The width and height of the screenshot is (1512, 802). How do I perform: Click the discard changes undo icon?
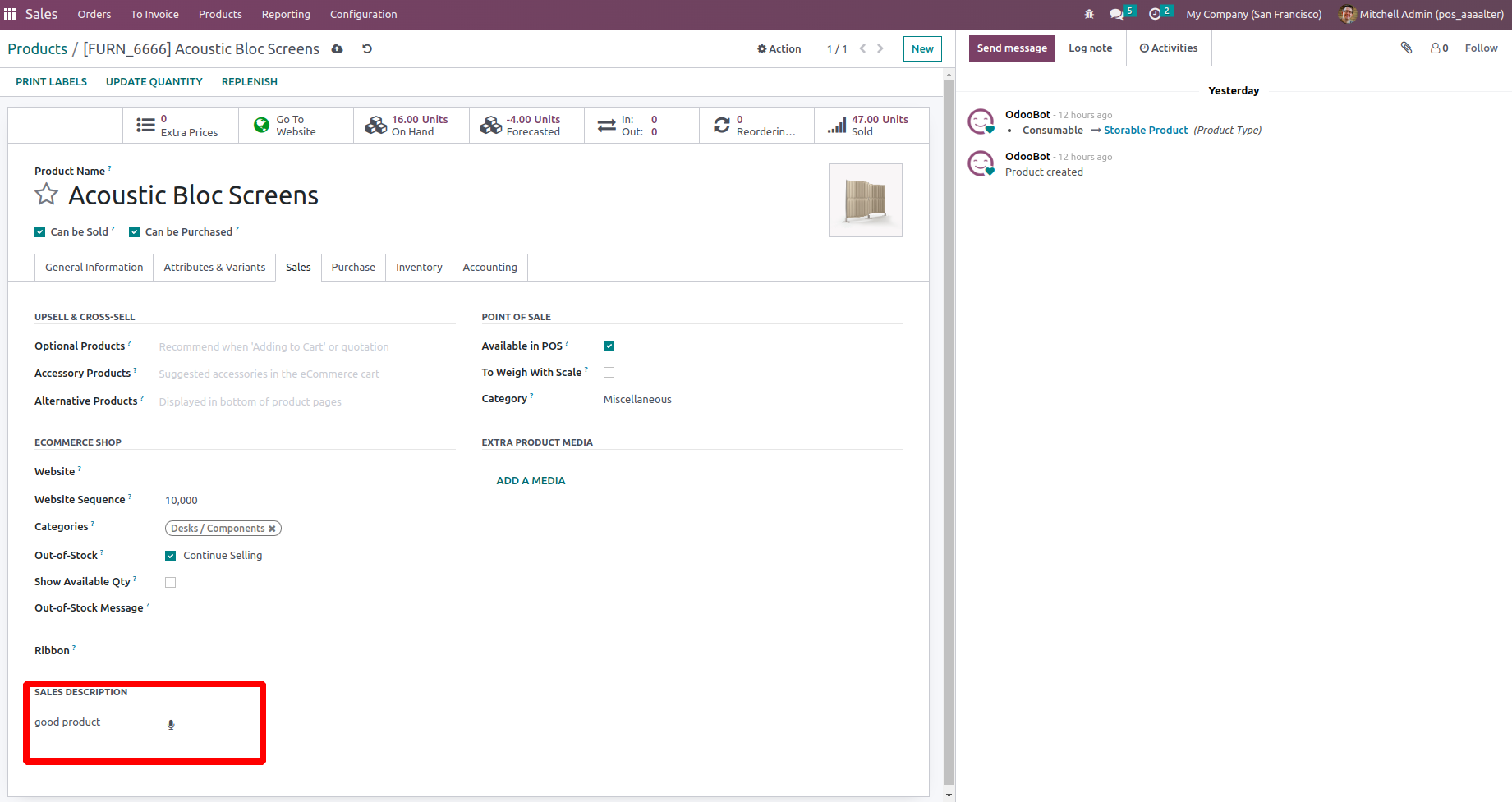367,48
